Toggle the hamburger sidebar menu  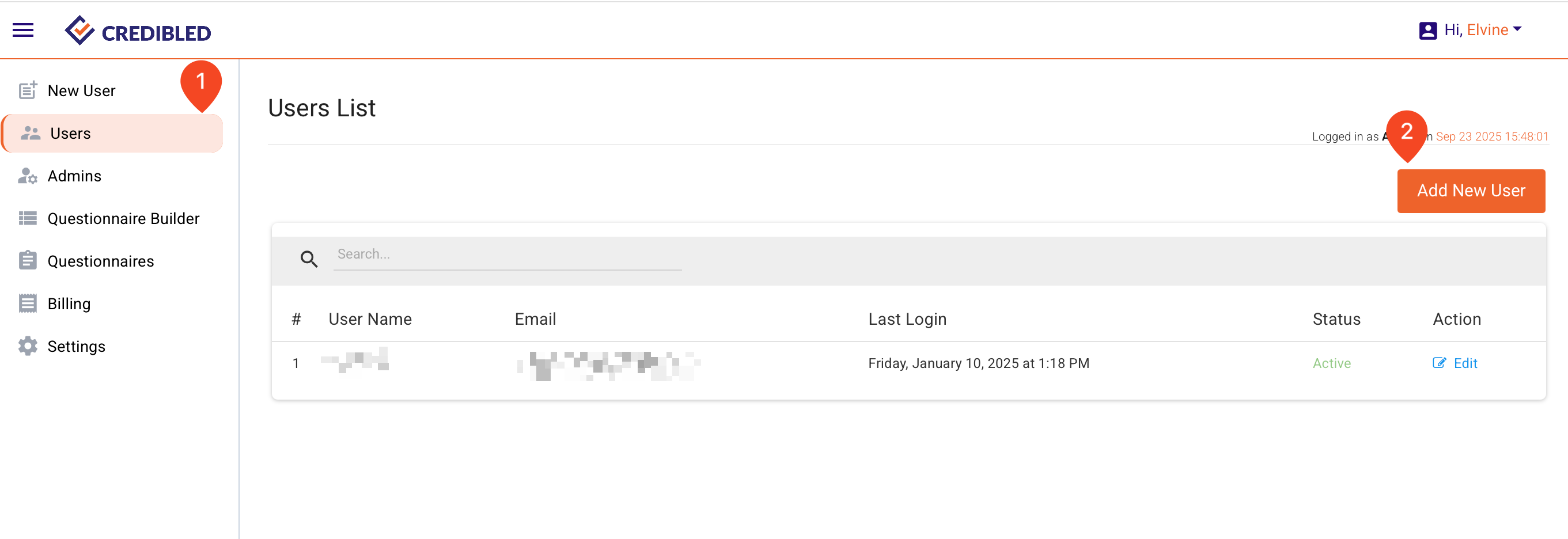point(23,30)
